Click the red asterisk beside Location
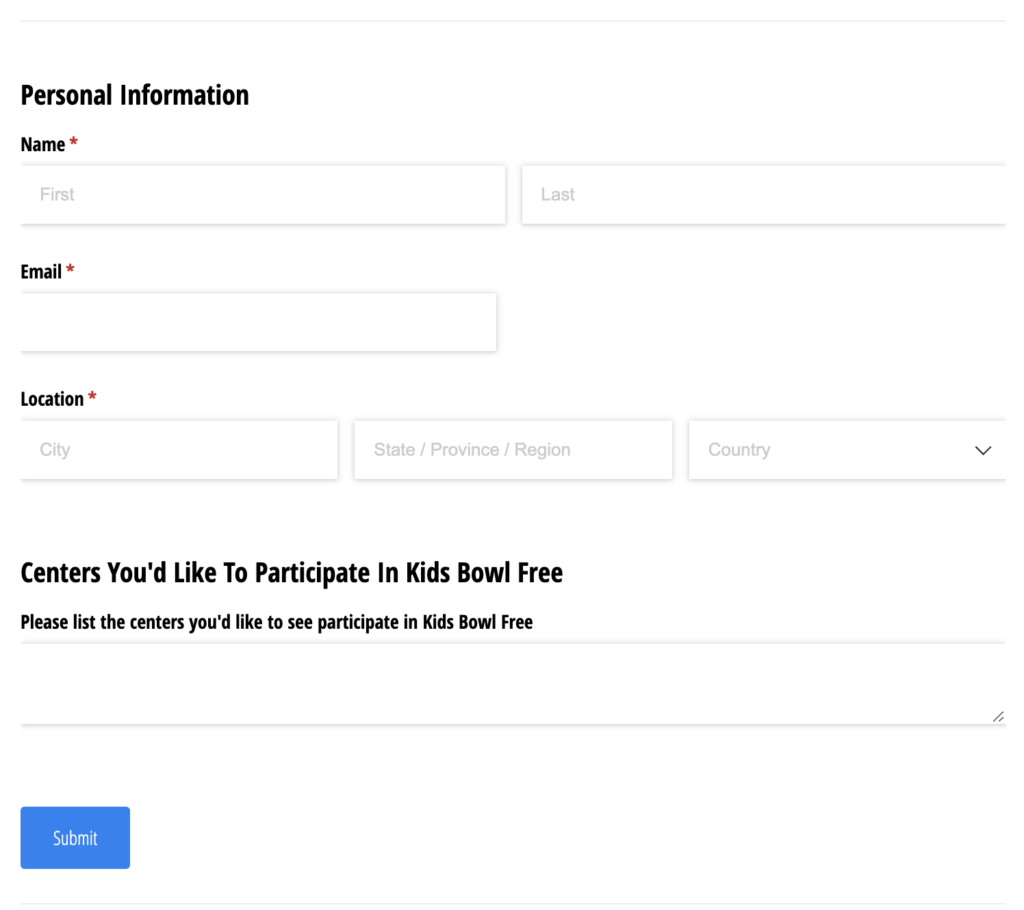The width and height of the screenshot is (1024, 910). (x=93, y=398)
